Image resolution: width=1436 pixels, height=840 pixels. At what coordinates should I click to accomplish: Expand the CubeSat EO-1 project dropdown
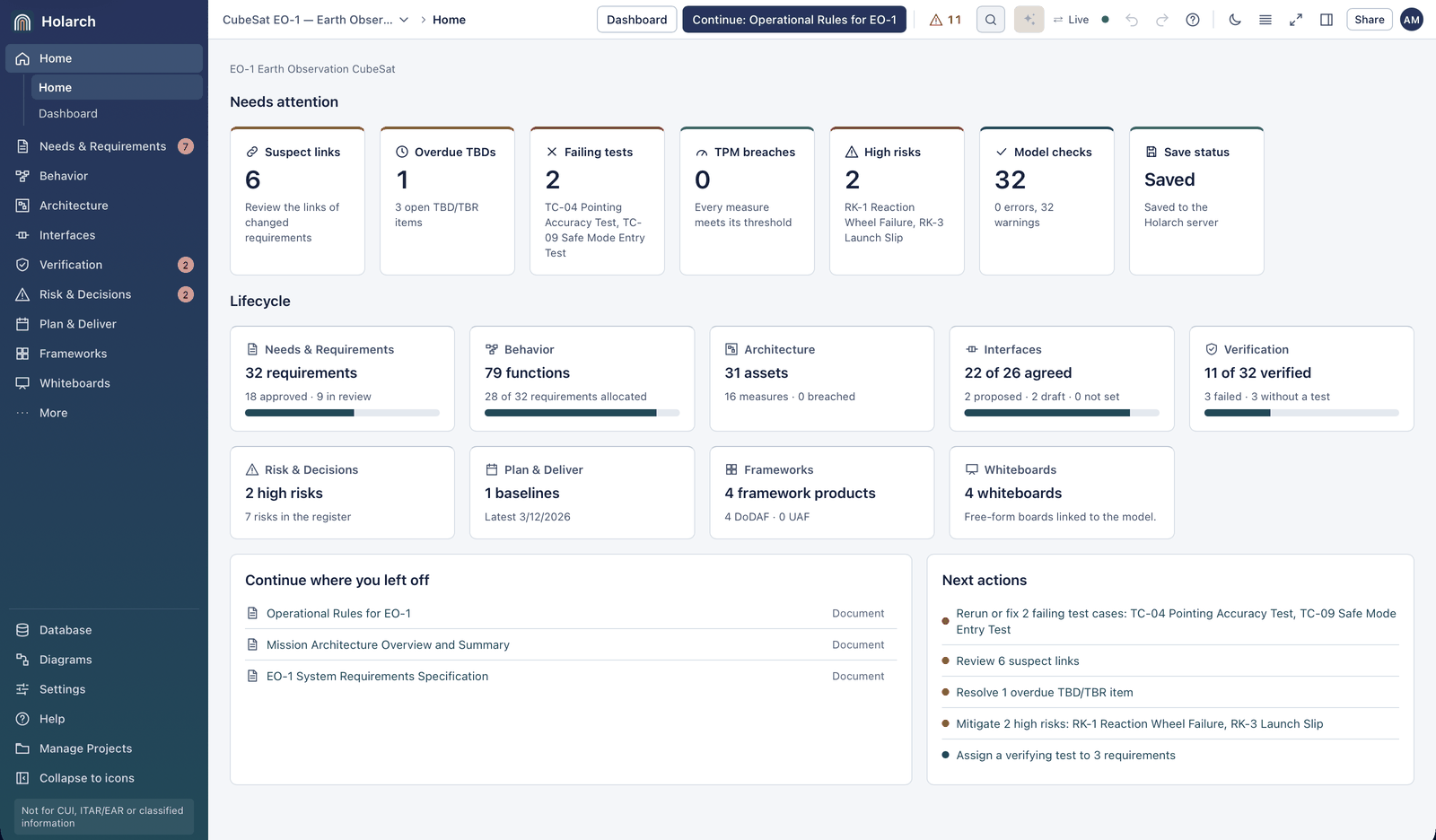point(315,20)
